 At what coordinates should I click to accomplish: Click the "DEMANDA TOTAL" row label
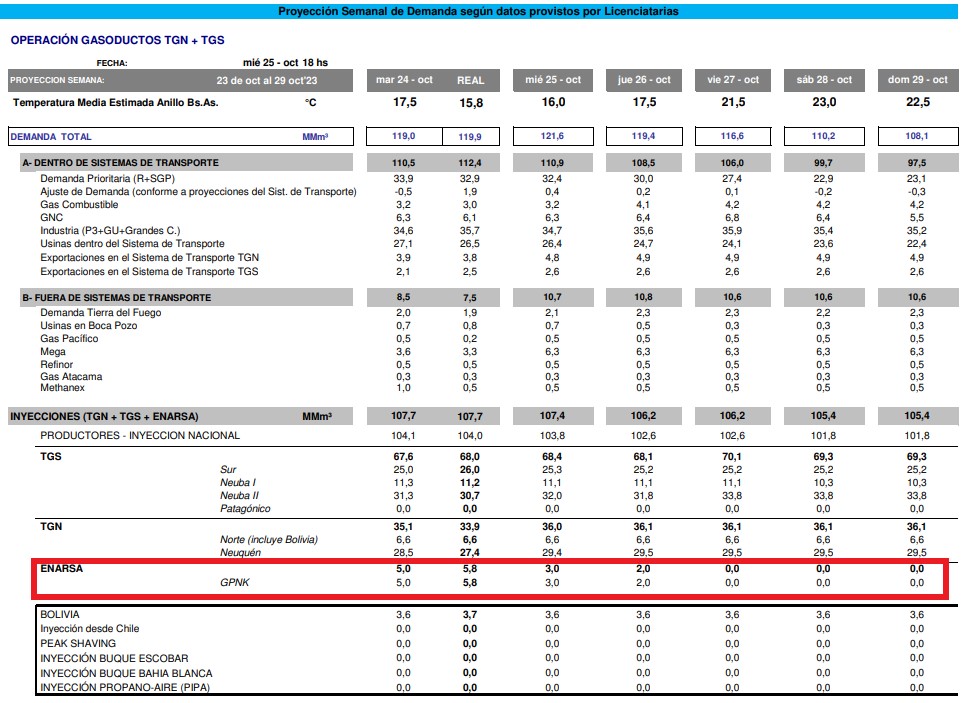pos(51,137)
